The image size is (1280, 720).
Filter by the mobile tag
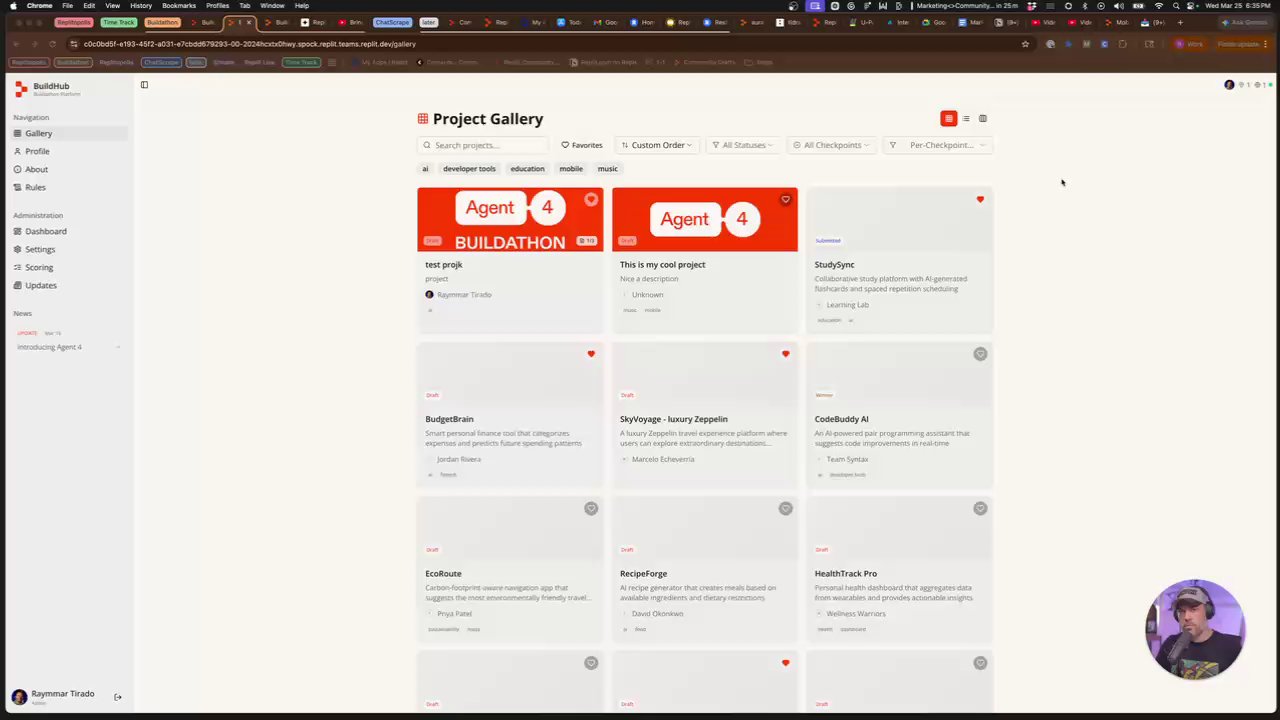click(x=571, y=169)
